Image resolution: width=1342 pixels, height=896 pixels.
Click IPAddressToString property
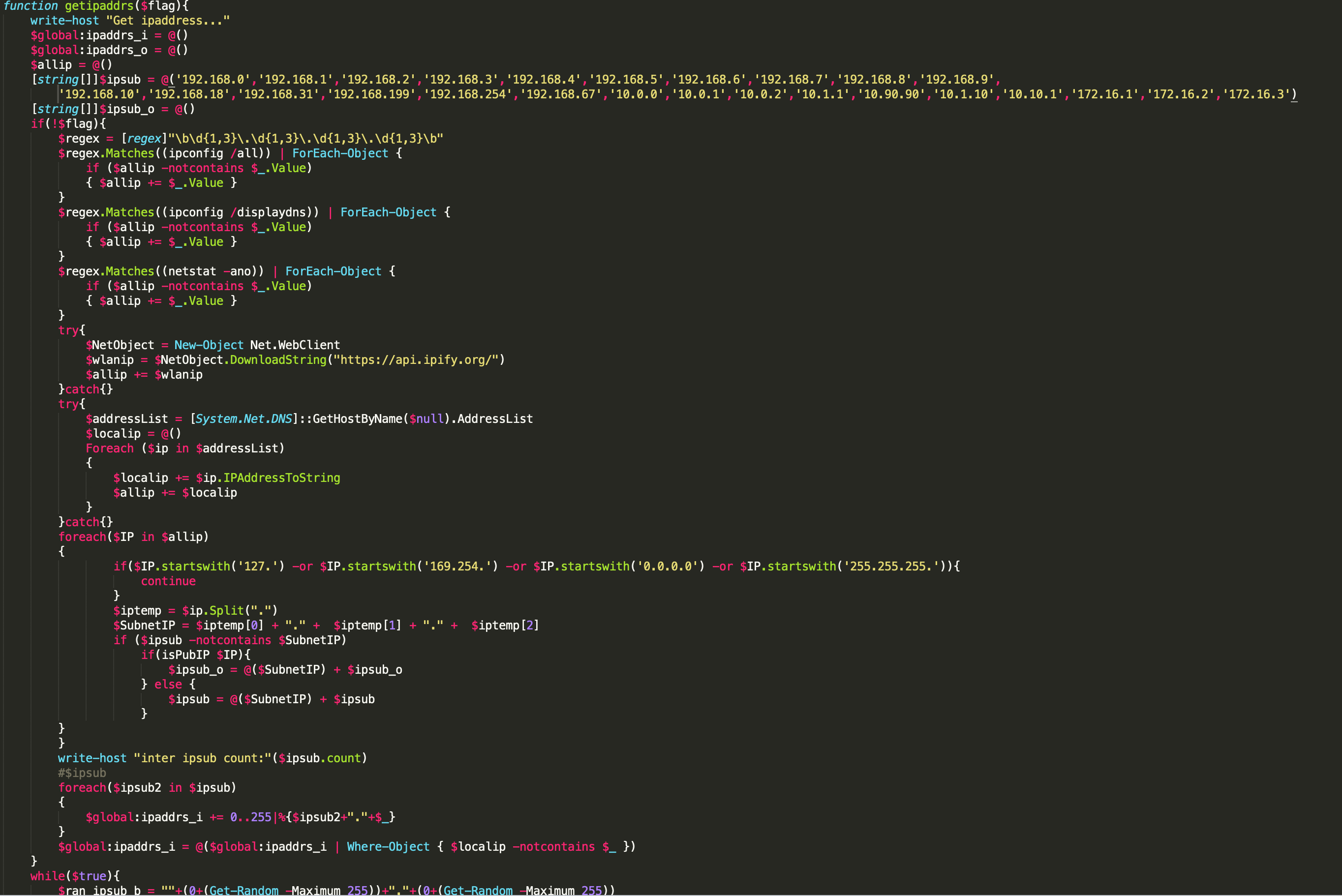(x=282, y=478)
